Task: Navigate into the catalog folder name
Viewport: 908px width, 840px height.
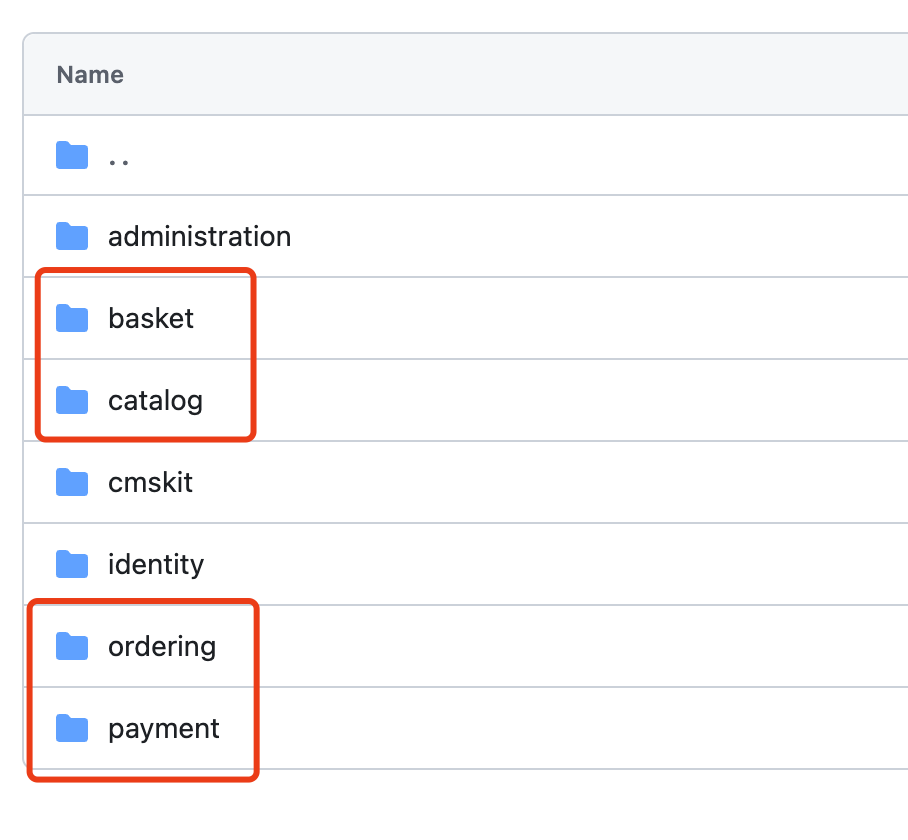Action: click(155, 401)
